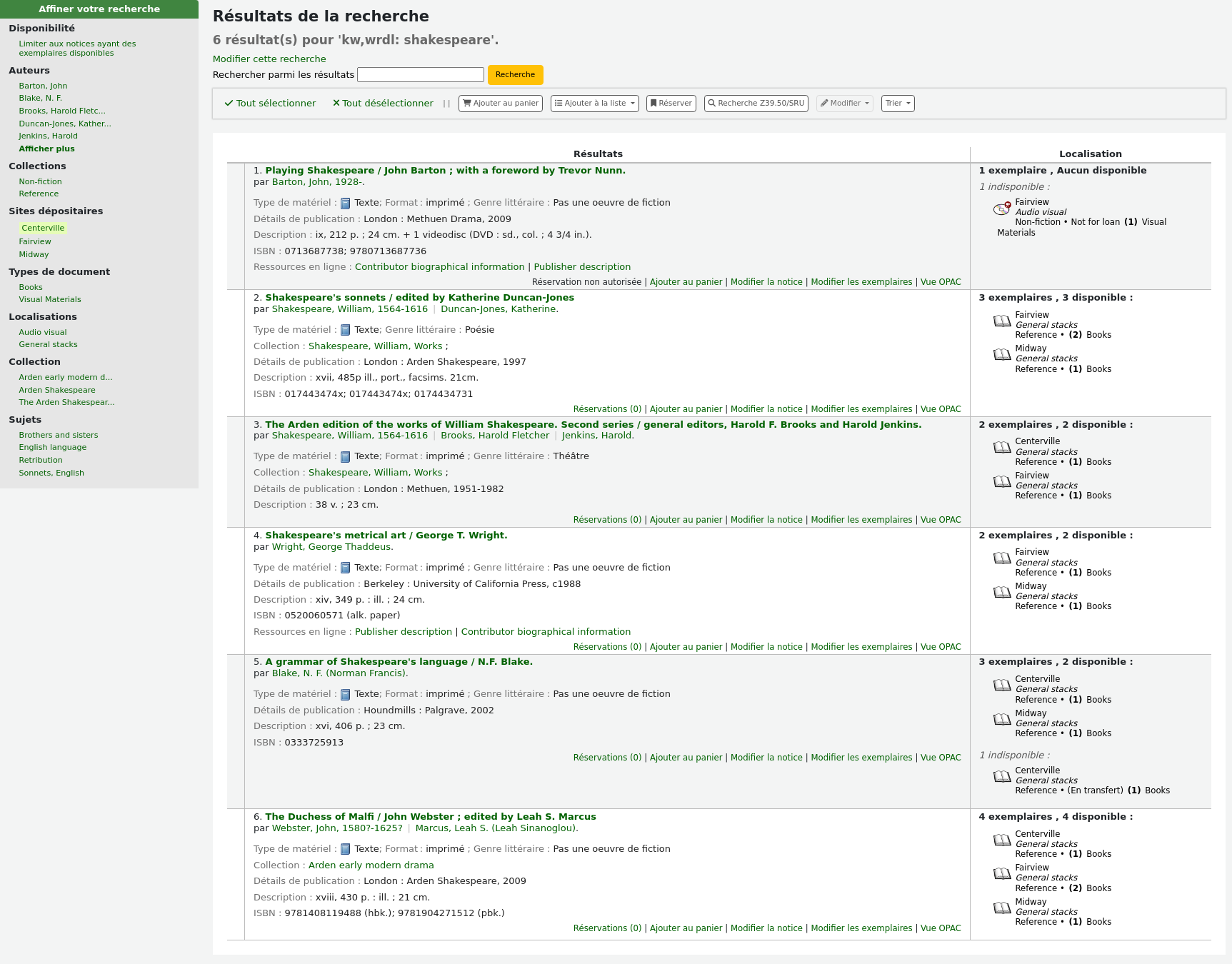Click the Texte icon in Shakespeare's metrical art record

click(x=346, y=568)
